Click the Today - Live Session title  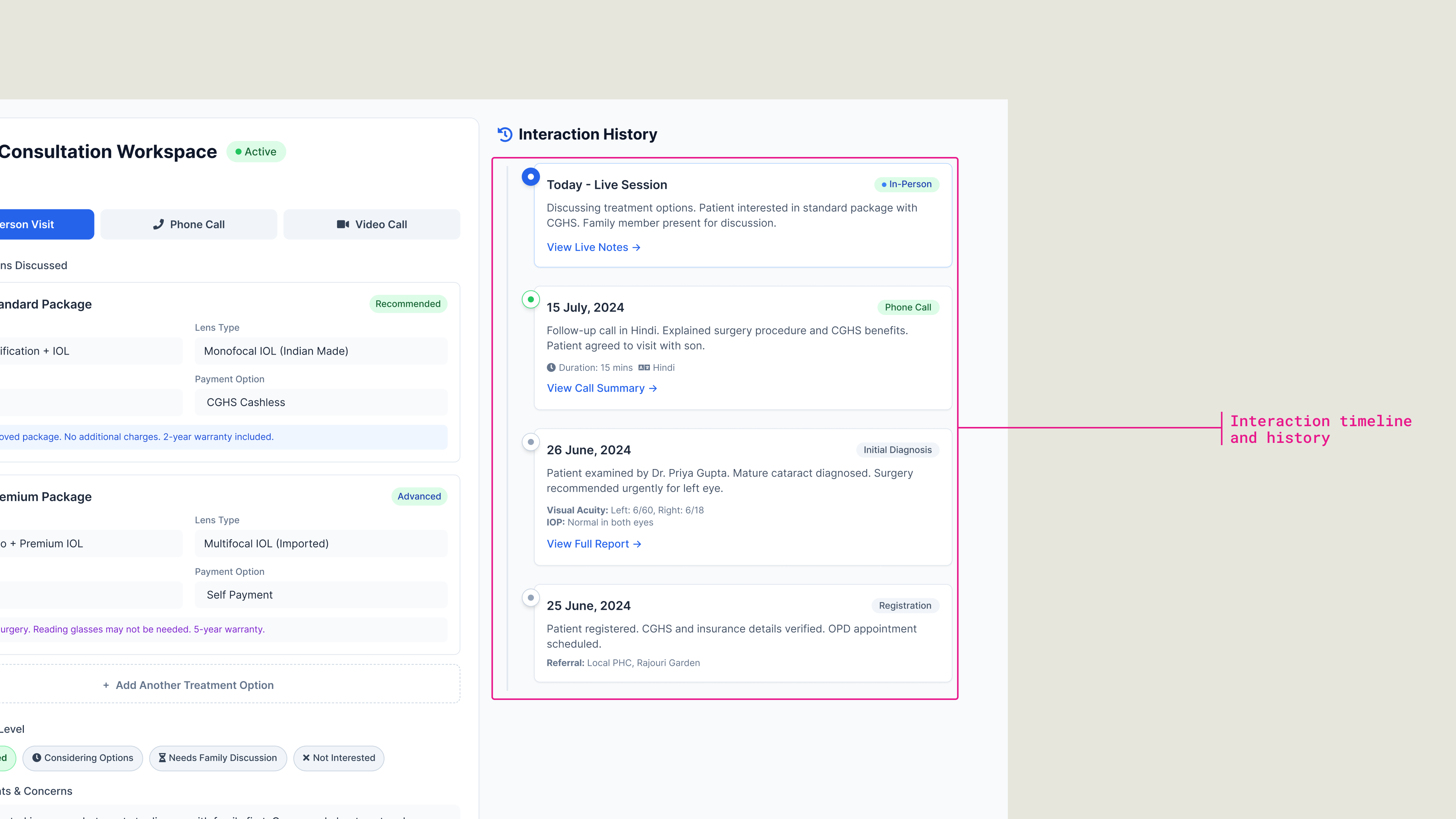tap(607, 185)
